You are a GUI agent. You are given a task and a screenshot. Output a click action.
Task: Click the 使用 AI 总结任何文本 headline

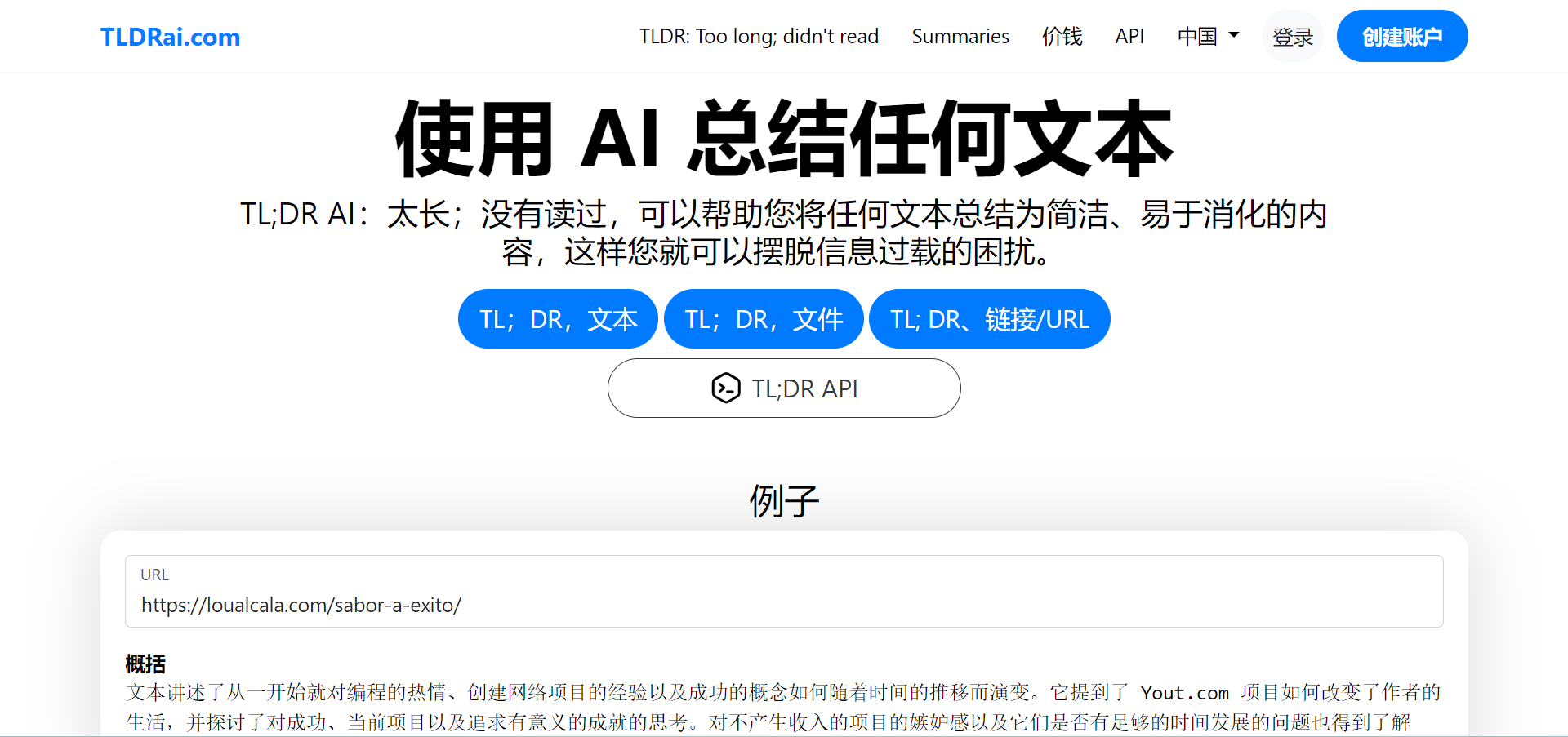click(784, 139)
